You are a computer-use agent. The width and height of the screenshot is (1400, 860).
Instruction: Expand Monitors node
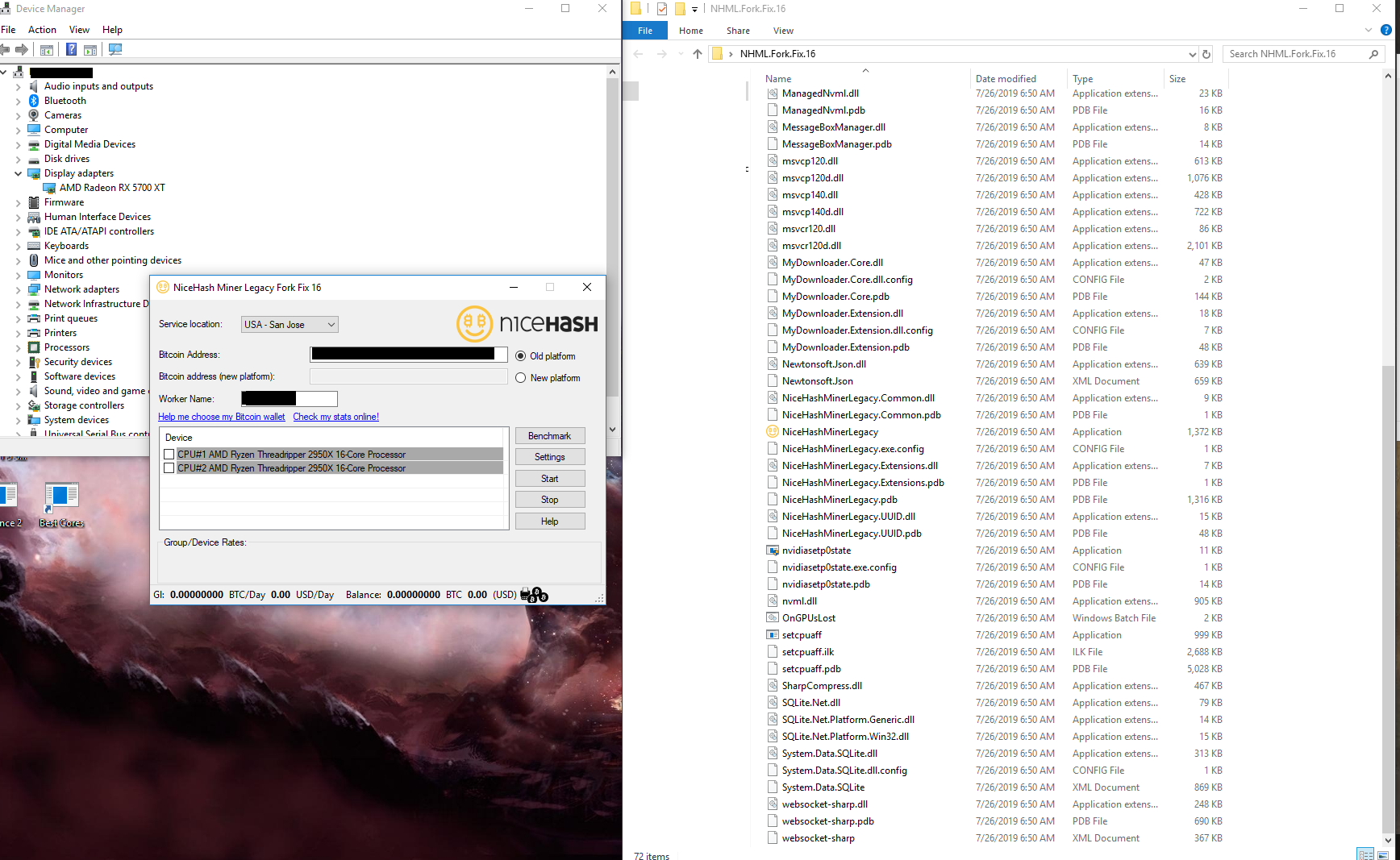(18, 275)
